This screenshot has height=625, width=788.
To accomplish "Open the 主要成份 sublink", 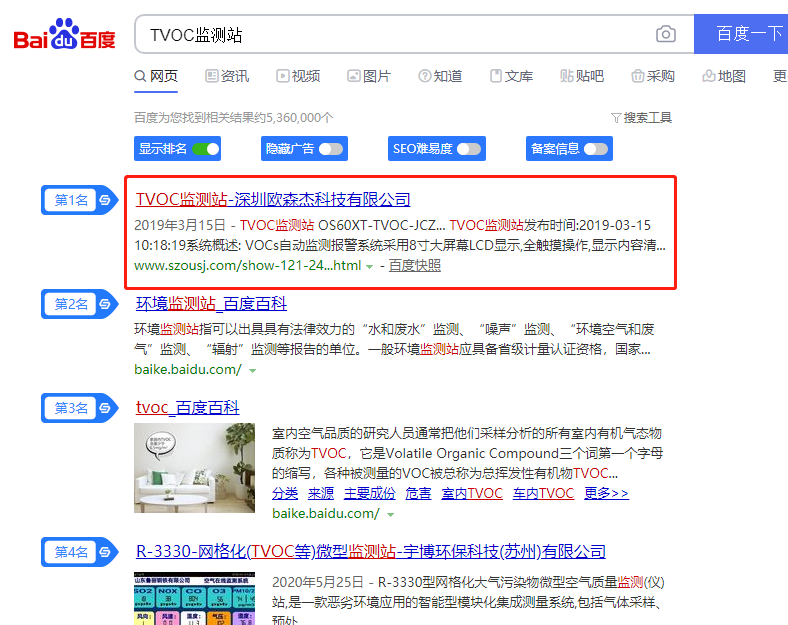I will (x=369, y=493).
